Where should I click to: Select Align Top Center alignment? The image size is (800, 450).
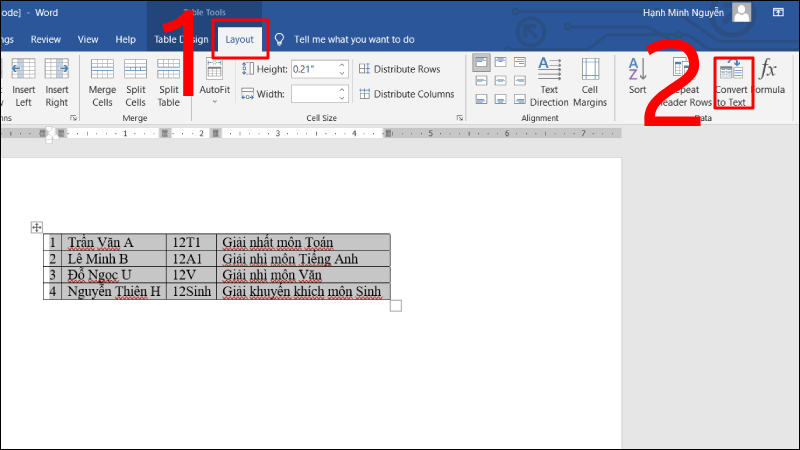pyautogui.click(x=501, y=62)
